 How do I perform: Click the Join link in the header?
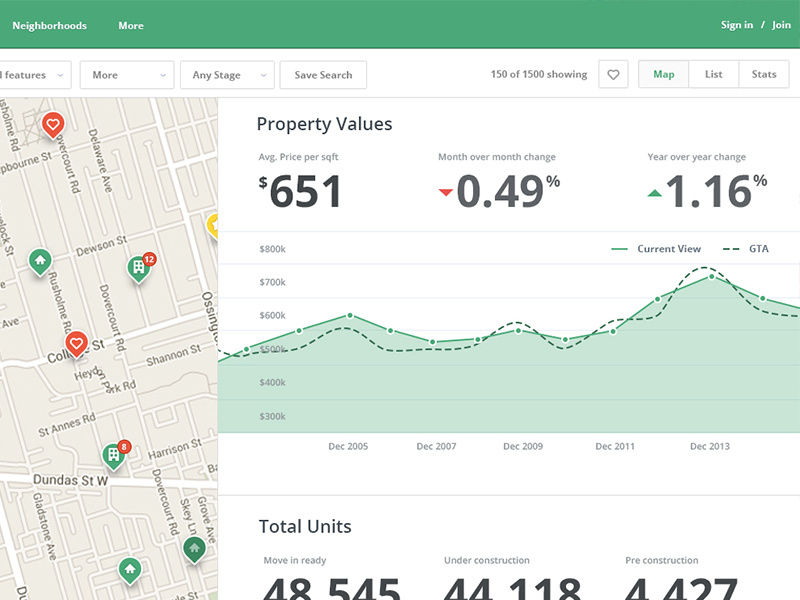pyautogui.click(x=781, y=24)
